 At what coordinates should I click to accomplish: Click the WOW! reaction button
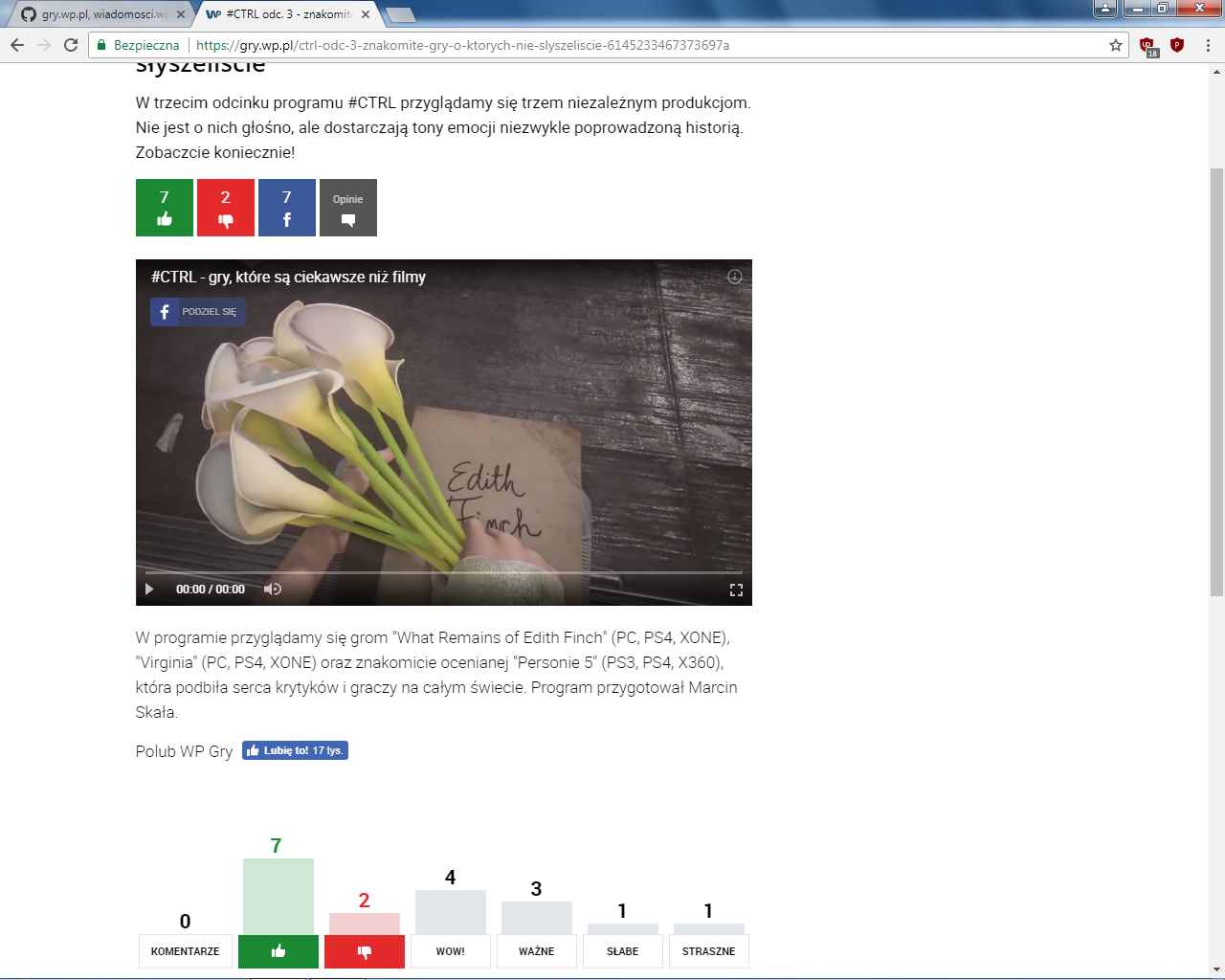pyautogui.click(x=450, y=951)
